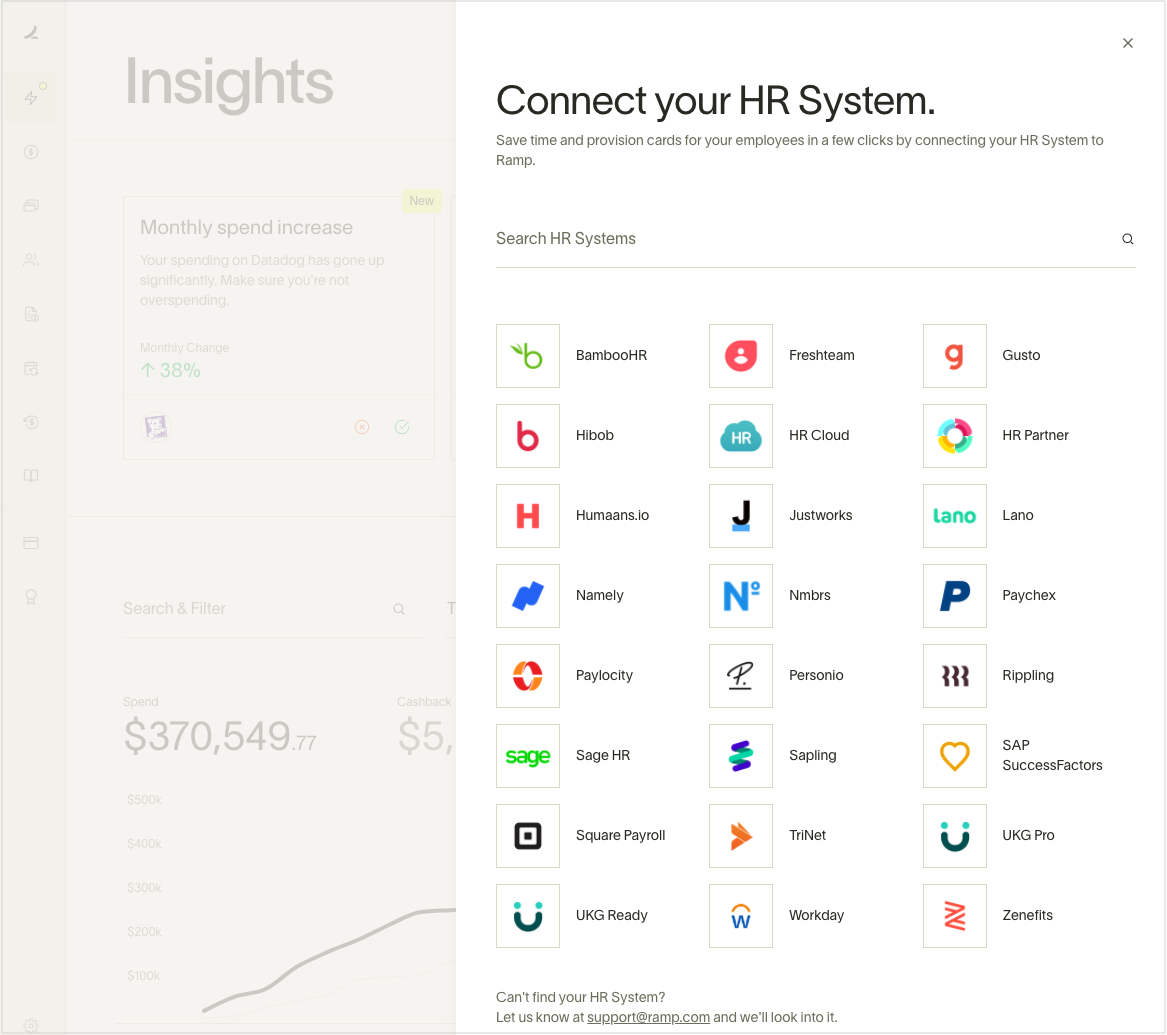Screen dimensions: 1167x1035
Task: Click the Justworks logo tile
Action: (x=741, y=516)
